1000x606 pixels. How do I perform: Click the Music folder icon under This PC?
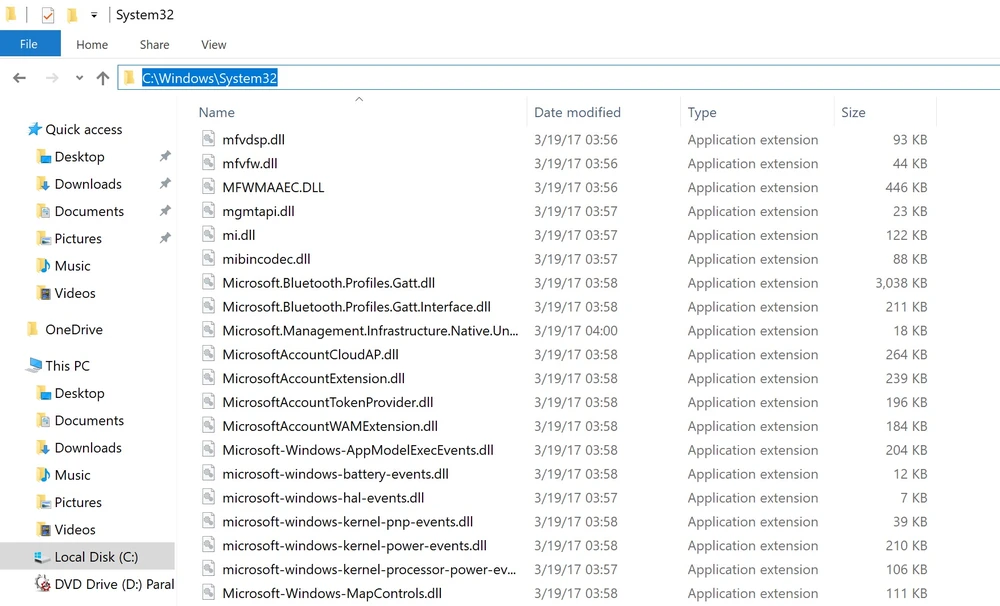43,475
